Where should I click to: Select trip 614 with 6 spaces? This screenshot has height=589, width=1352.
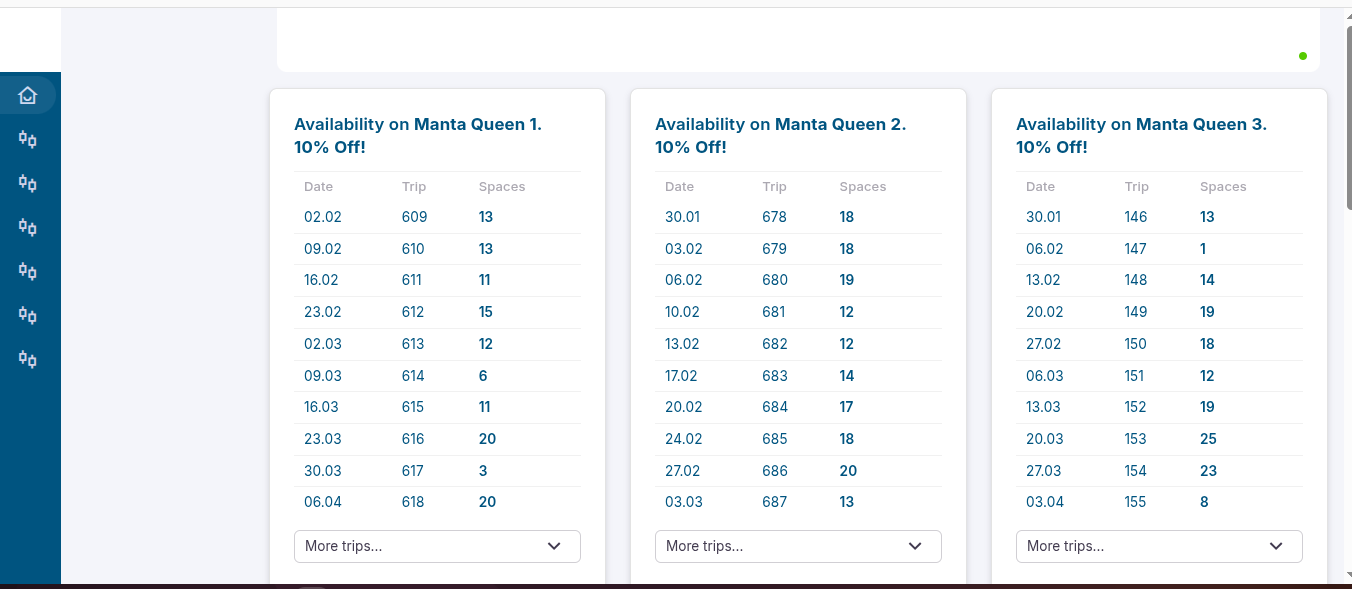(413, 376)
